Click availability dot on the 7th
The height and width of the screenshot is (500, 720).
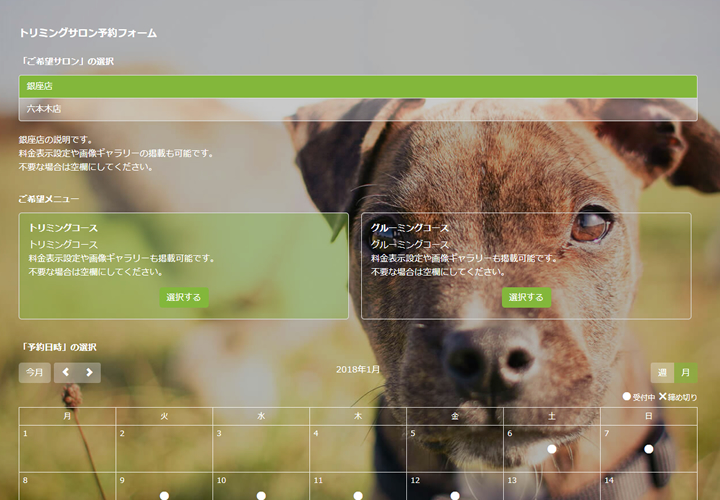648,449
